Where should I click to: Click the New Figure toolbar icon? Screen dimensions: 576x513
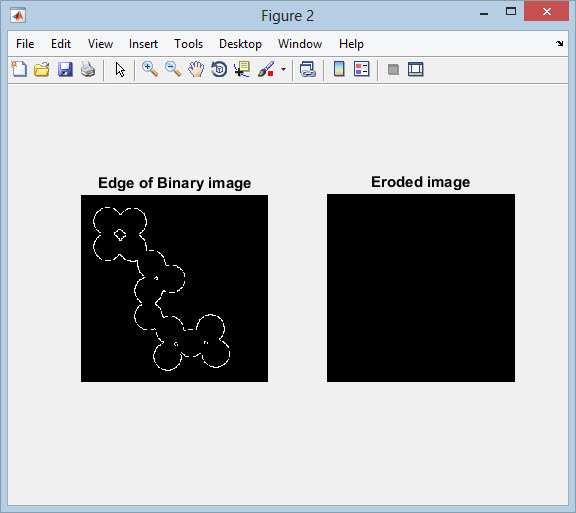pos(19,69)
